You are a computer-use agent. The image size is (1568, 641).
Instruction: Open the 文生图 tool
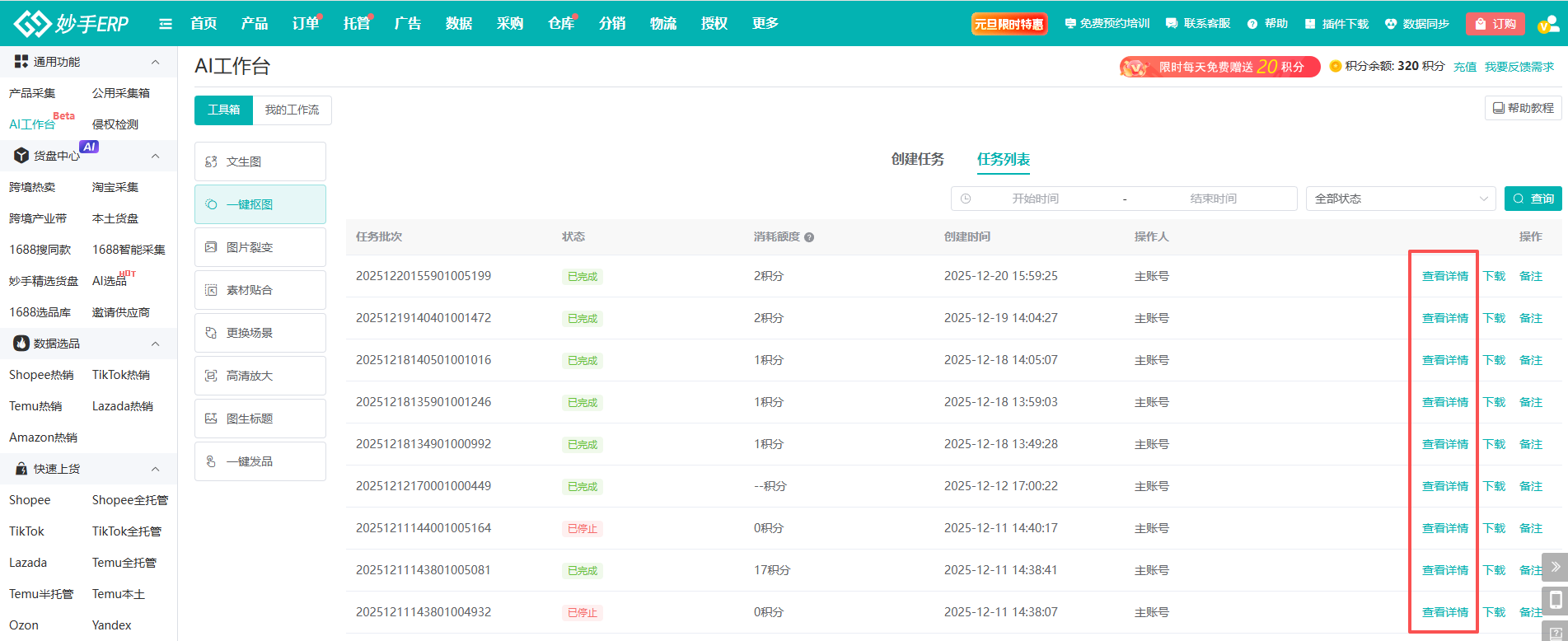260,161
